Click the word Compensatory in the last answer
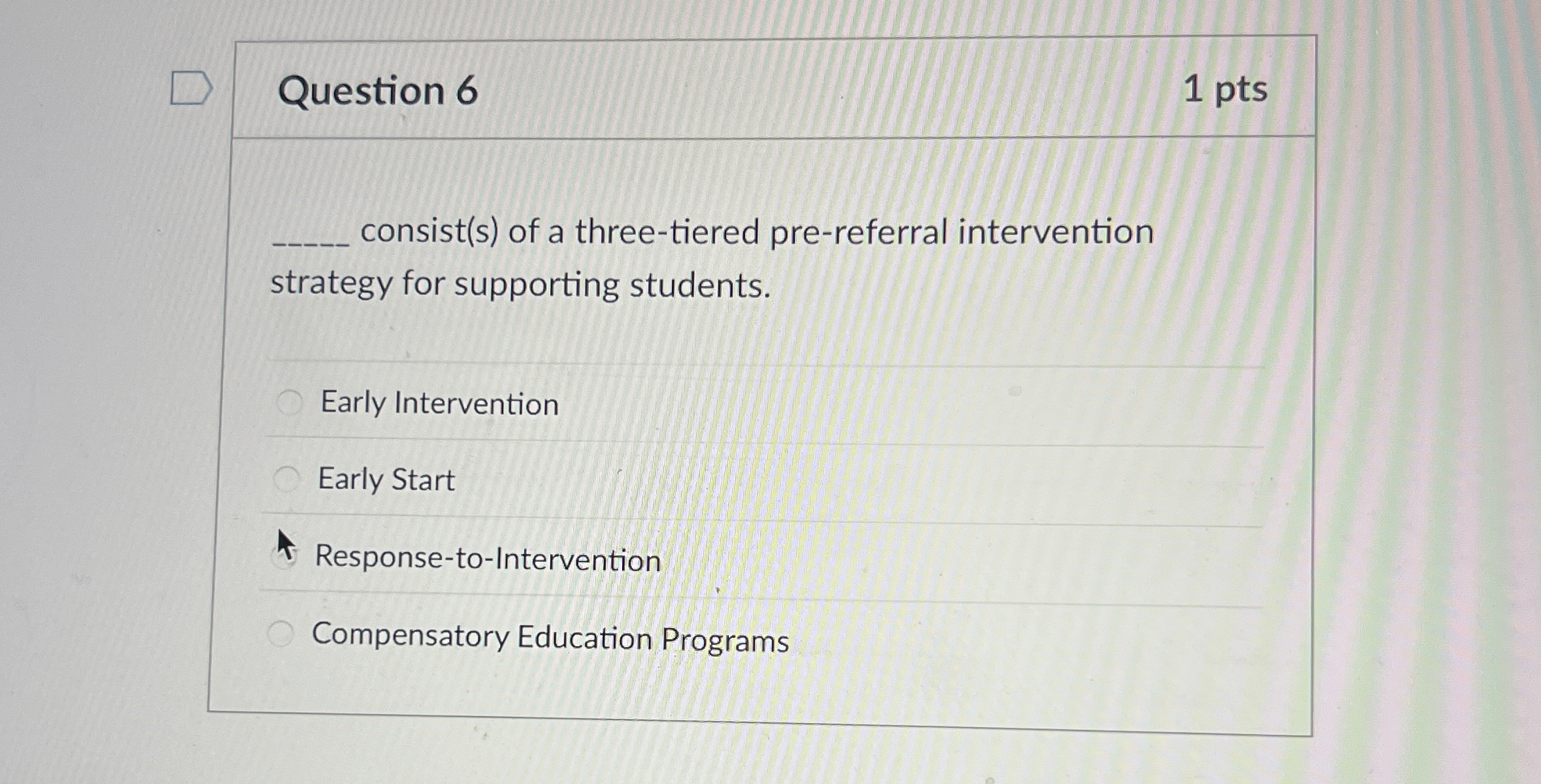 [x=410, y=635]
